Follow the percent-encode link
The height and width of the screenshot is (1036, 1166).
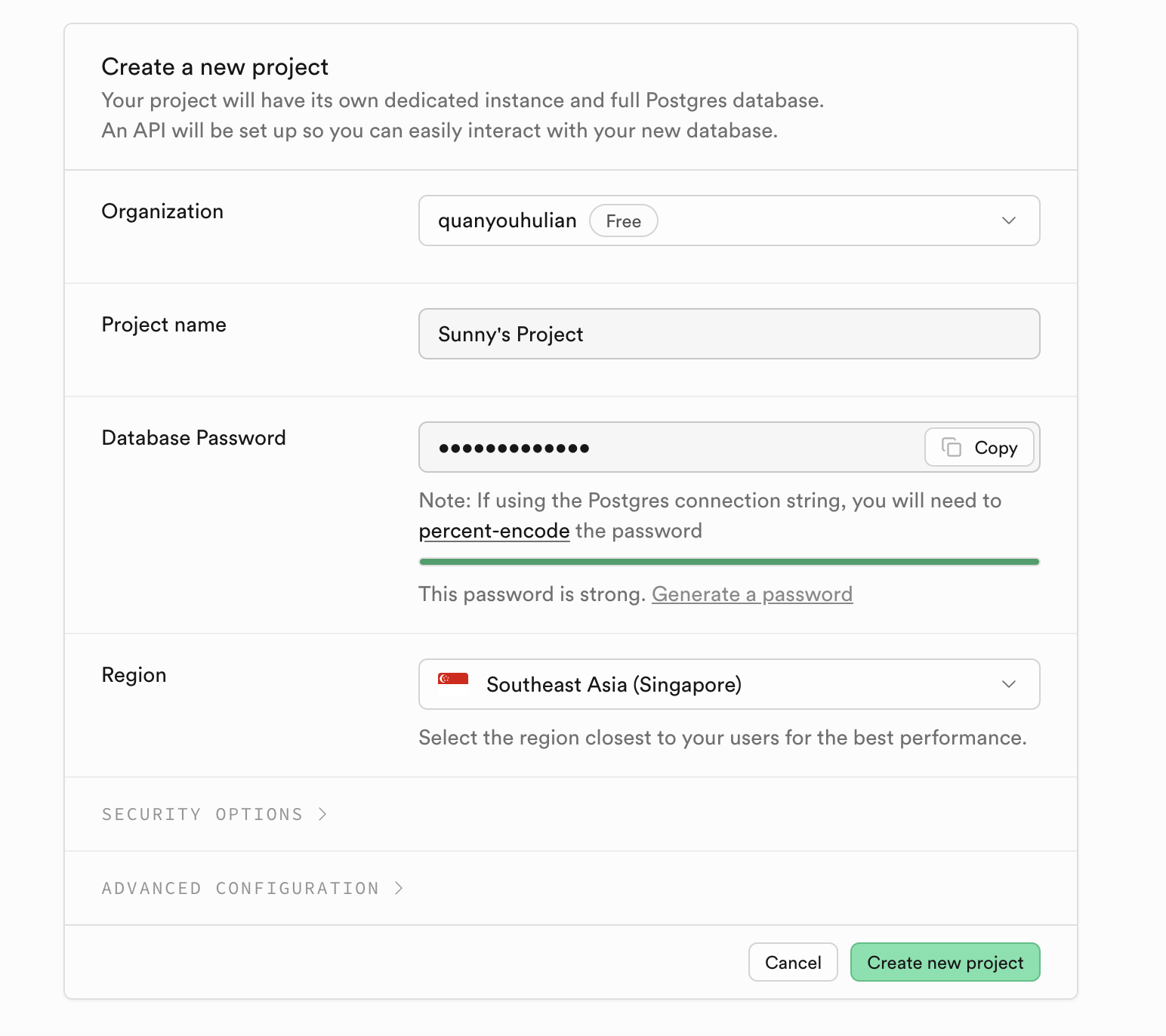point(494,531)
